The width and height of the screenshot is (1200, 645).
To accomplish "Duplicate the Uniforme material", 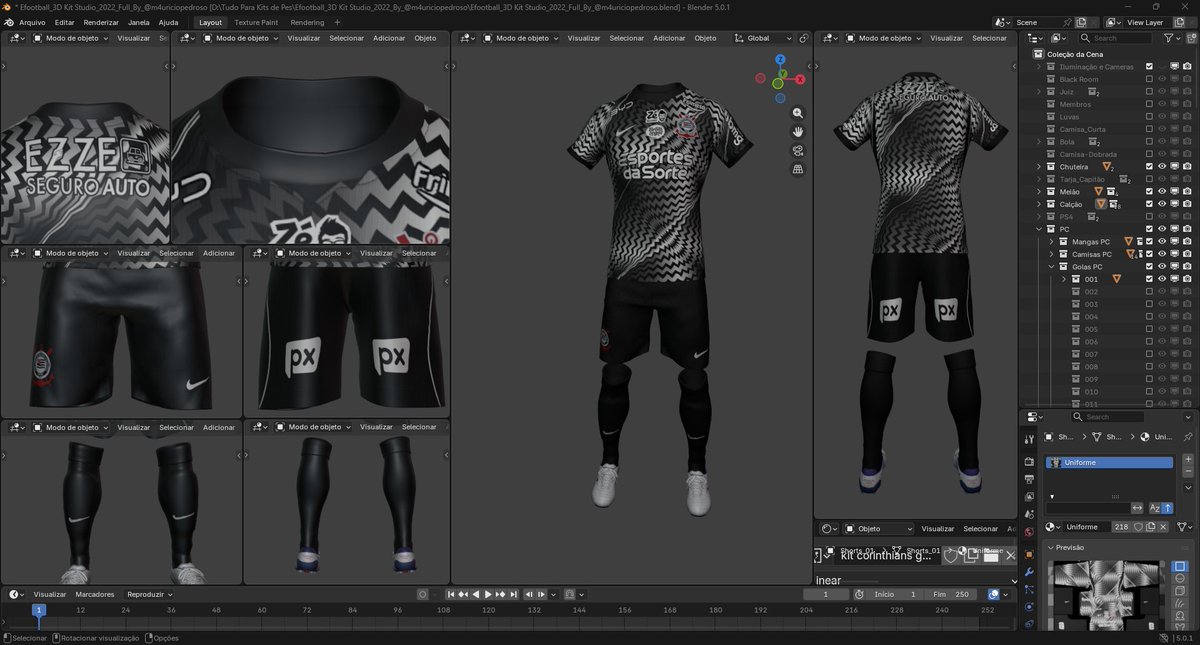I will click(1151, 527).
